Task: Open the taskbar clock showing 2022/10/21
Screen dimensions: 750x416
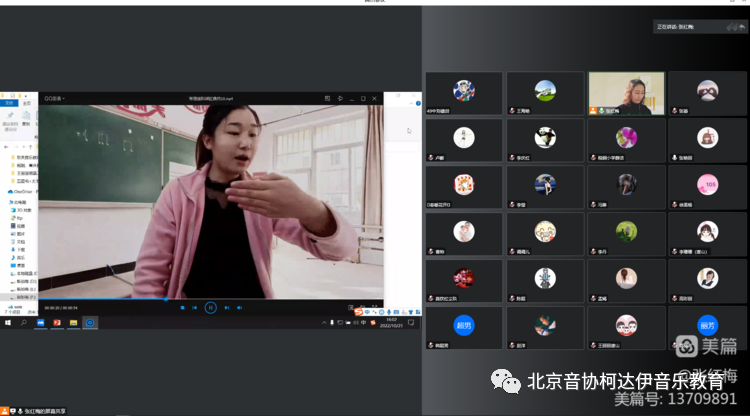Action: (391, 323)
